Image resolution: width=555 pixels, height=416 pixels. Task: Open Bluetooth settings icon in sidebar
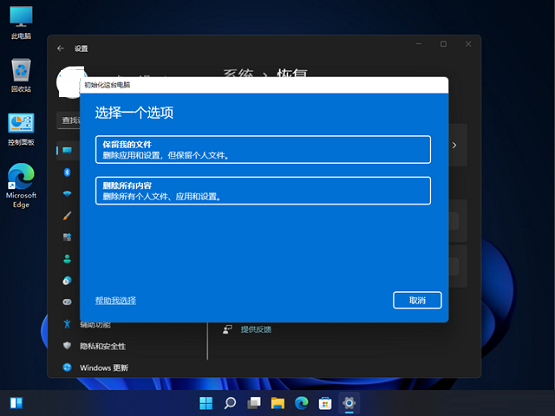click(67, 172)
